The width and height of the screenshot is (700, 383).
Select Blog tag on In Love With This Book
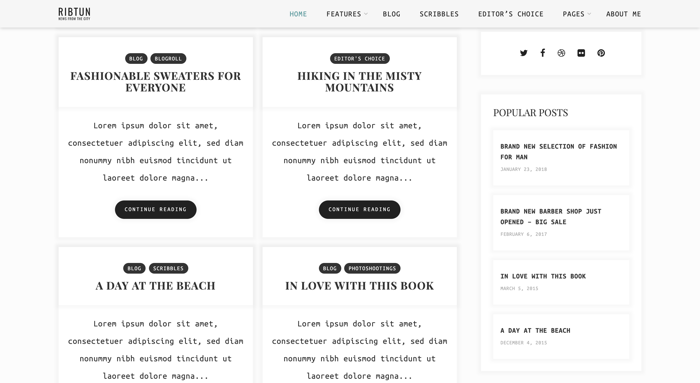pyautogui.click(x=329, y=268)
